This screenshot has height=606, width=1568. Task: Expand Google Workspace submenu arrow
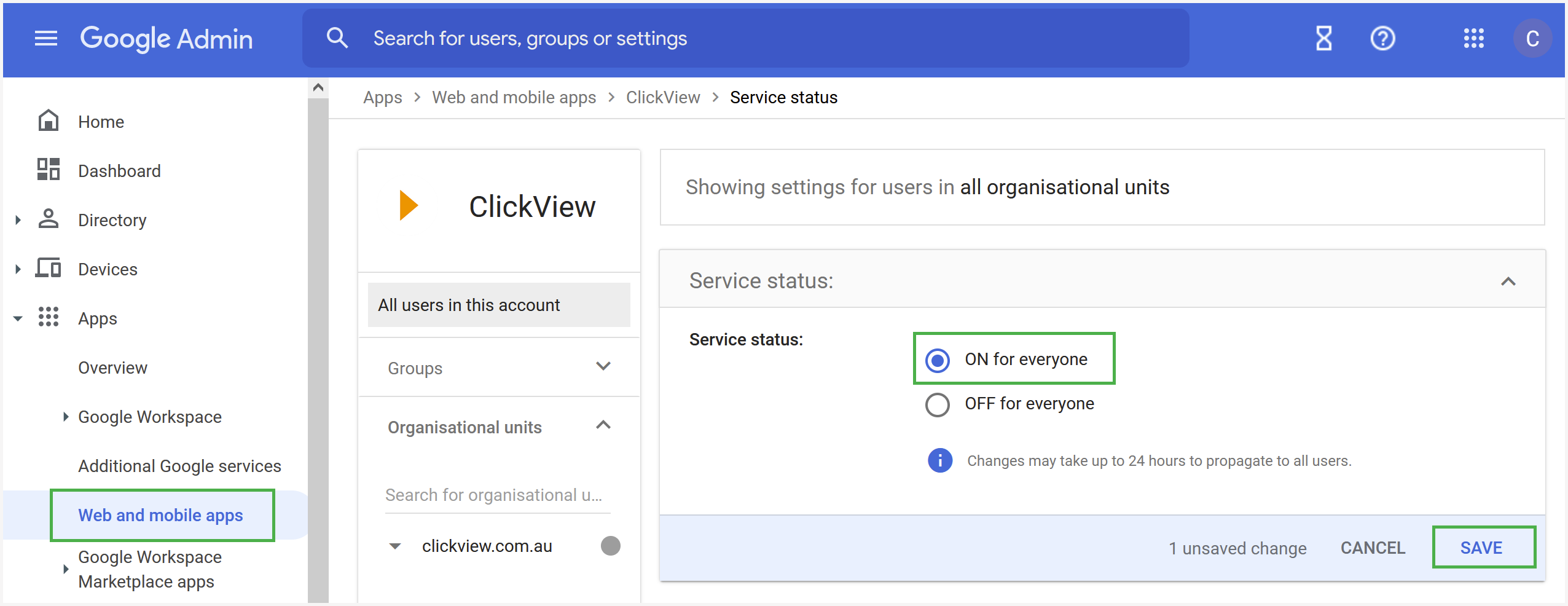[66, 417]
